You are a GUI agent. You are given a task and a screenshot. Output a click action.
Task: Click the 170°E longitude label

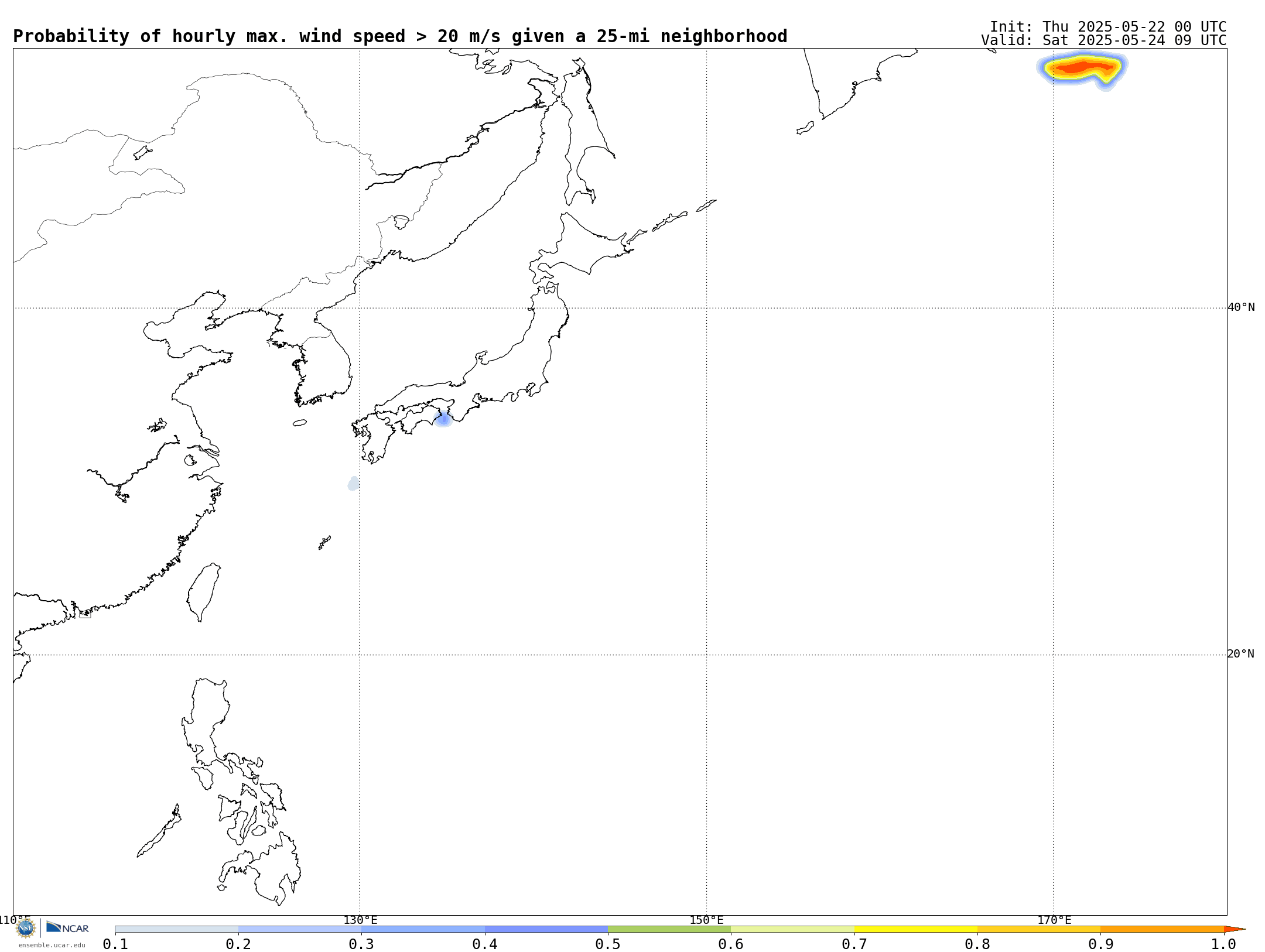[1054, 920]
